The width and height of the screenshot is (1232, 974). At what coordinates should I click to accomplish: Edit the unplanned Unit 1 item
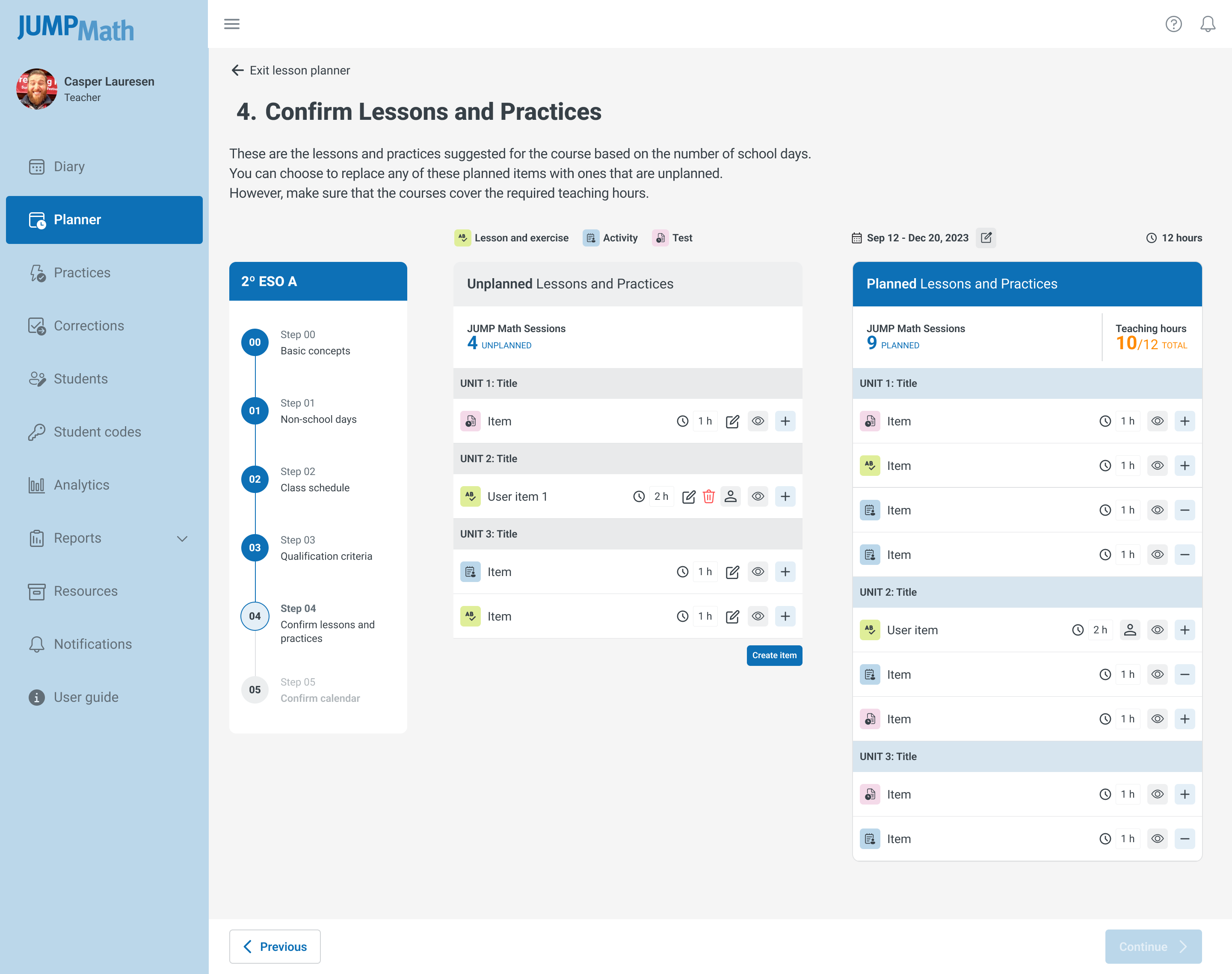[733, 422]
